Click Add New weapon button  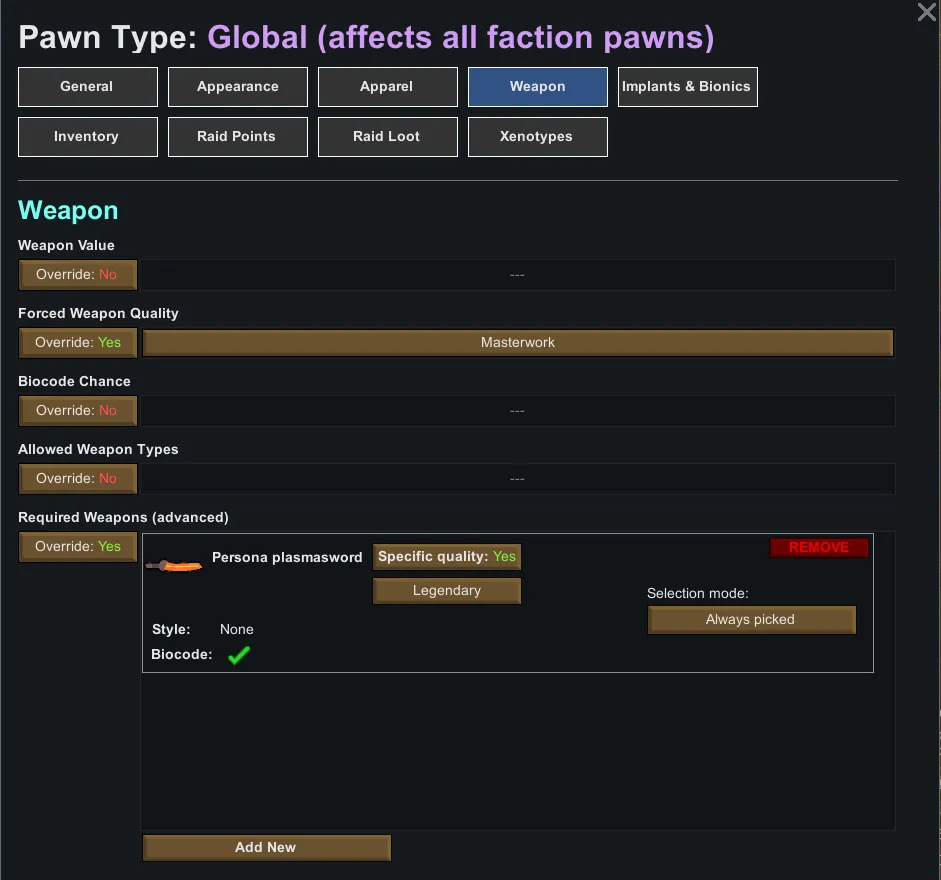266,848
